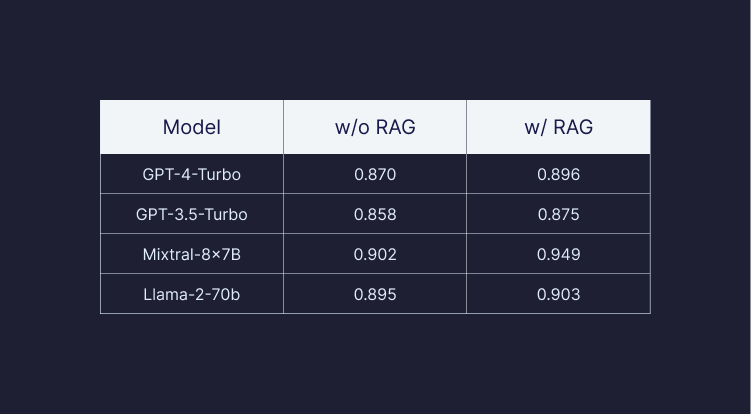The image size is (751, 414).
Task: Click the 0.949 score cell
Action: 558,254
